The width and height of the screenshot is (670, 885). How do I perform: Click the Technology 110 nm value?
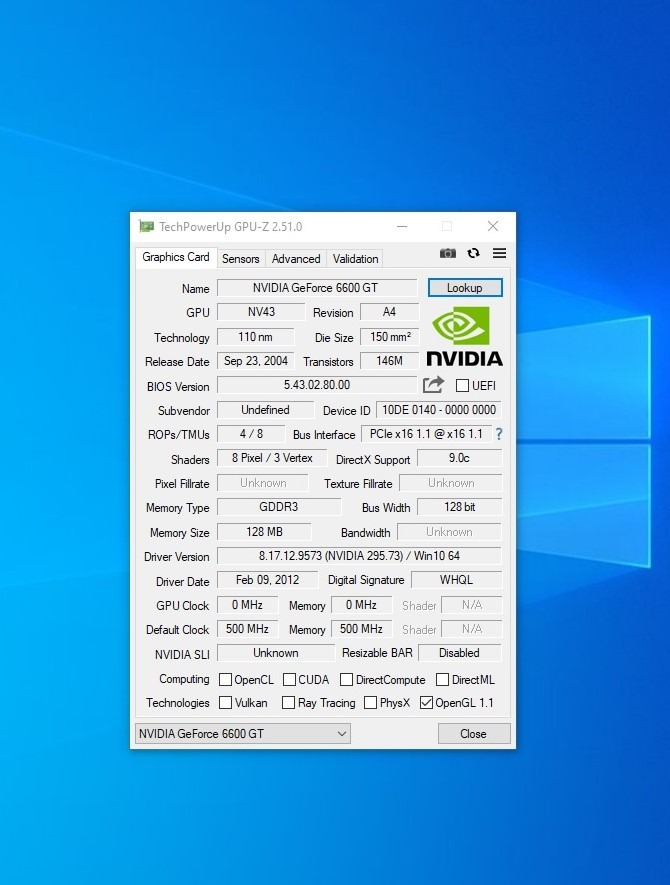click(256, 337)
